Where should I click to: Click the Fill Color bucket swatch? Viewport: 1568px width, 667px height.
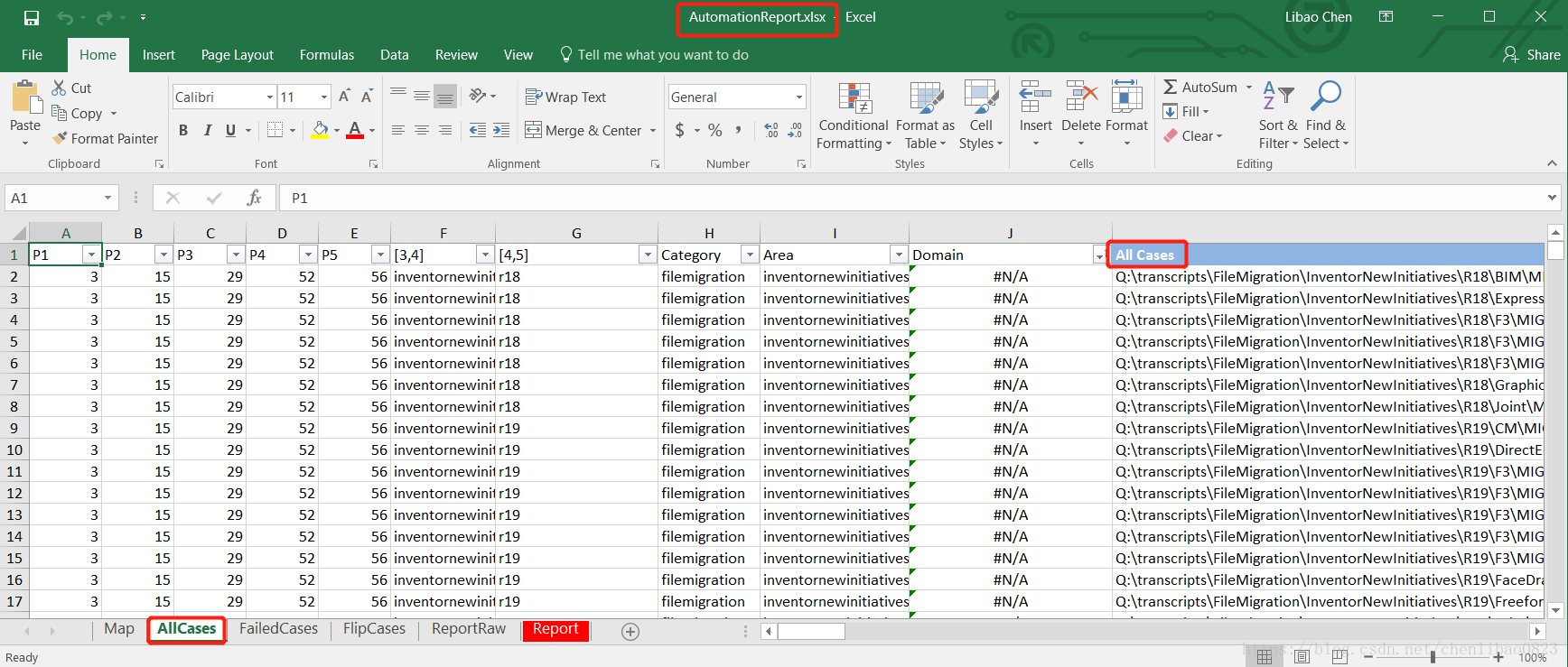tap(320, 130)
